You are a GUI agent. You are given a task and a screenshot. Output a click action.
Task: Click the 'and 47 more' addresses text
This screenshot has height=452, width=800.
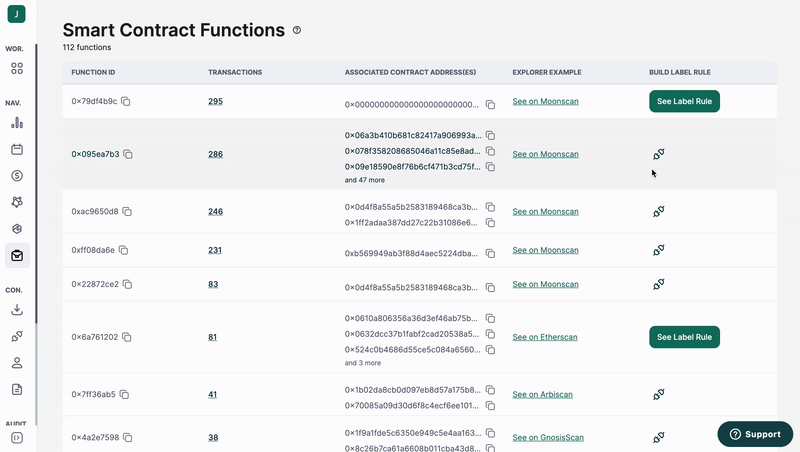point(364,180)
